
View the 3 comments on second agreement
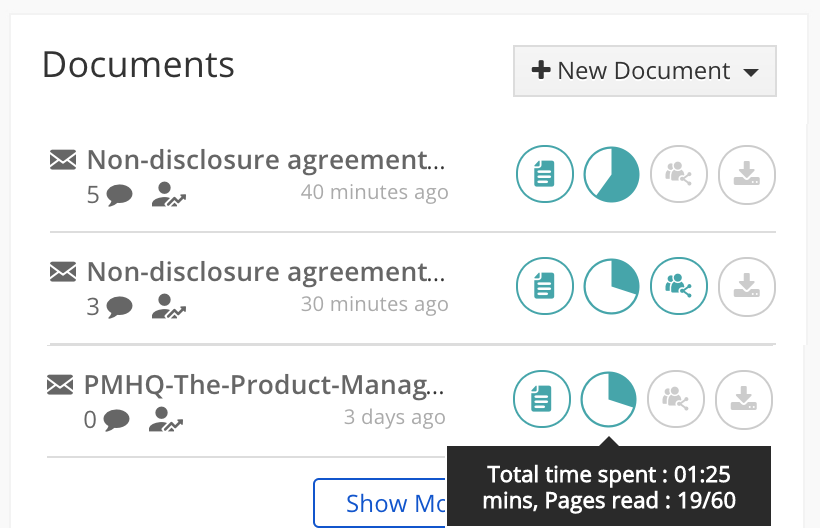coord(110,306)
